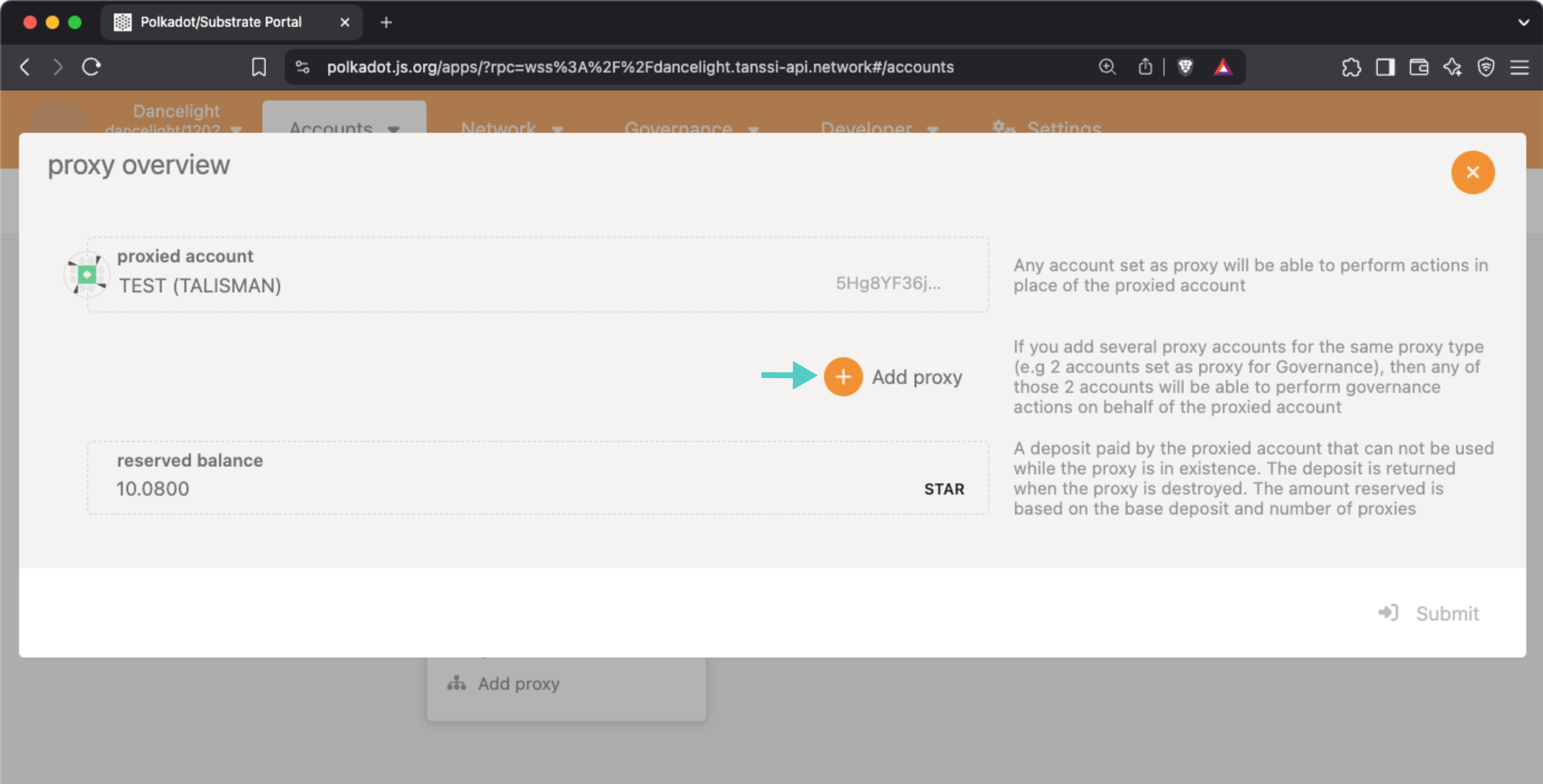The height and width of the screenshot is (784, 1543).
Task: Open the Network menu
Action: coord(512,127)
